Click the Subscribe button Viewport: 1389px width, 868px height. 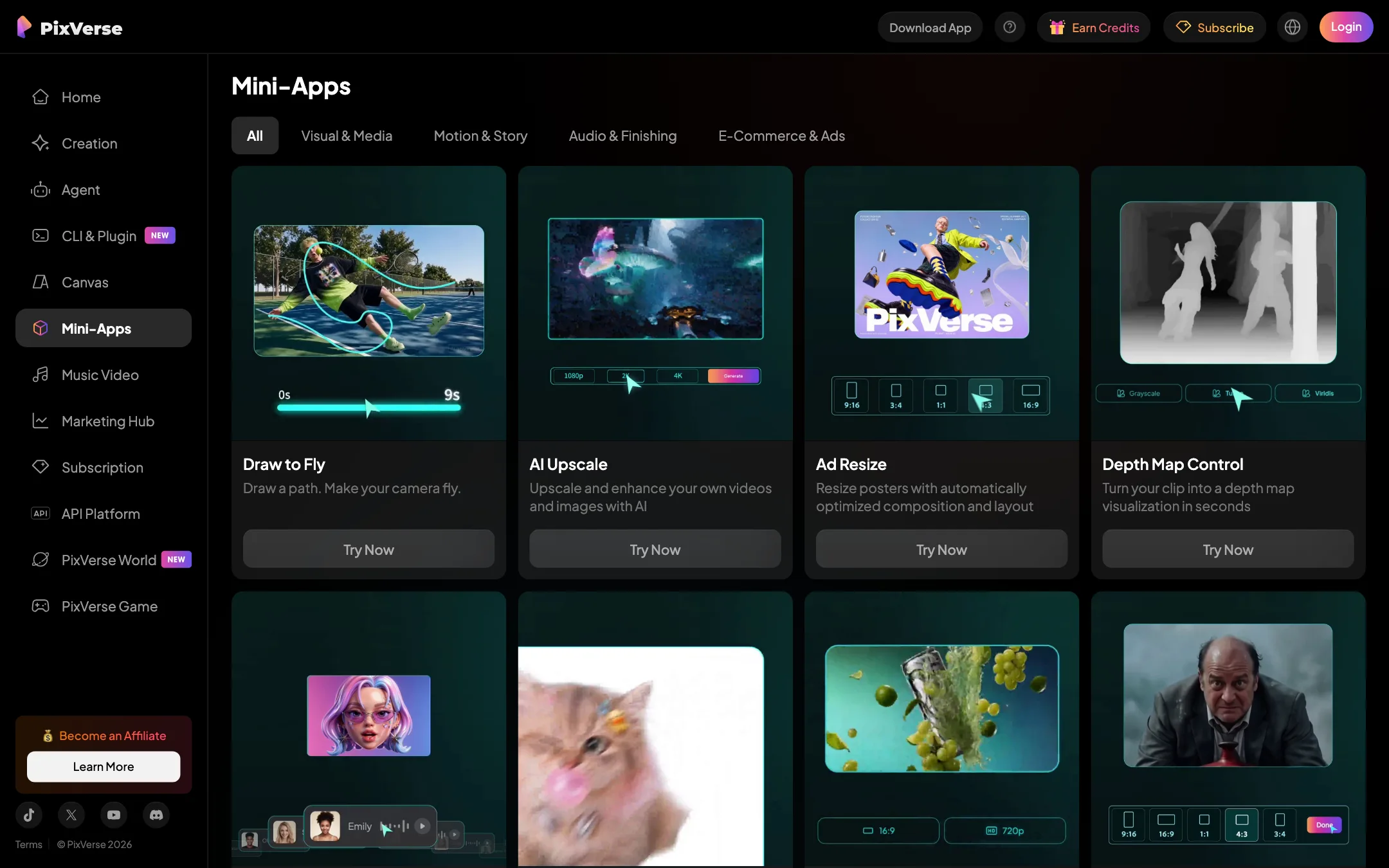pyautogui.click(x=1215, y=27)
